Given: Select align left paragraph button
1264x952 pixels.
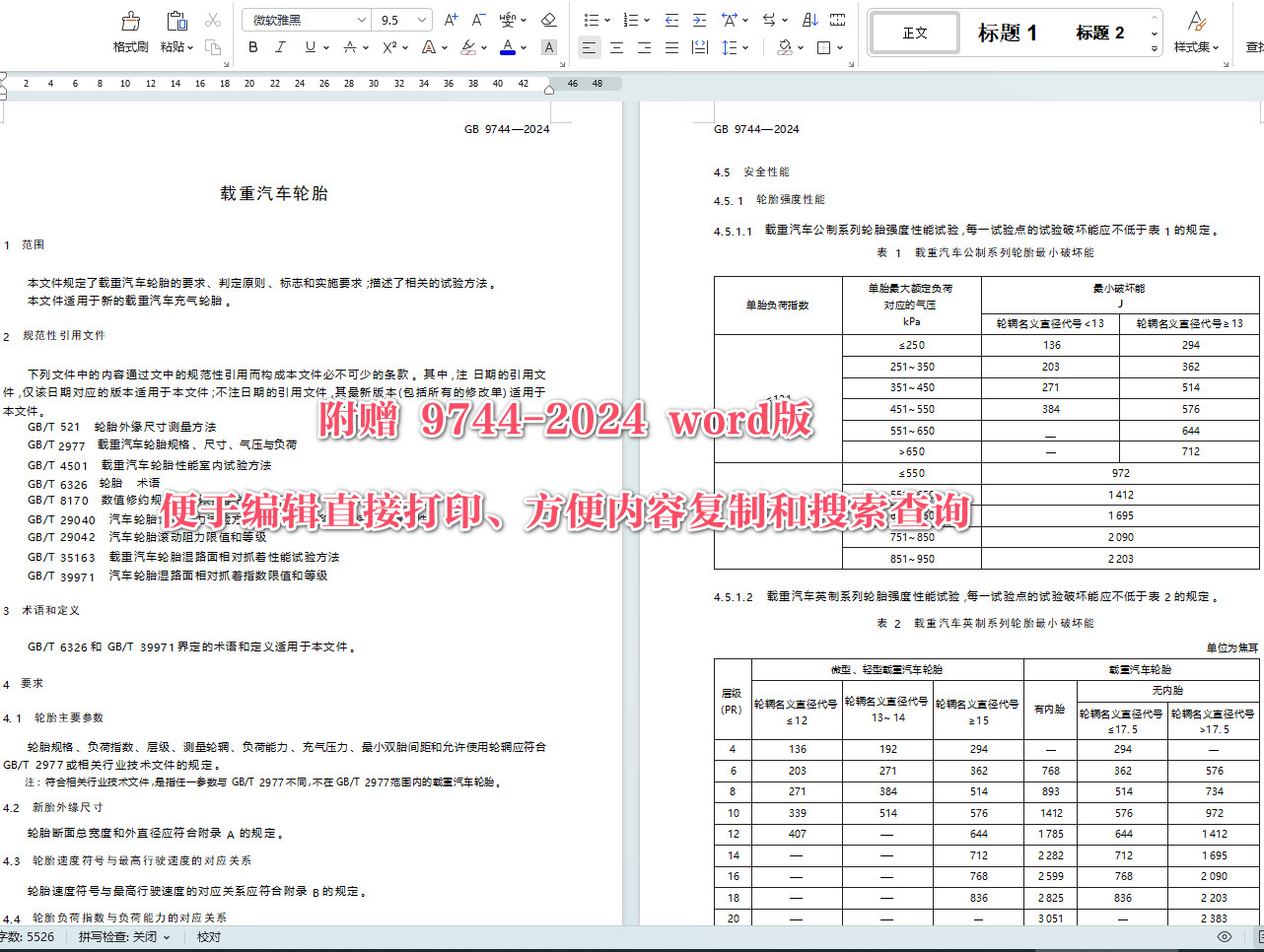Looking at the screenshot, I should (589, 47).
